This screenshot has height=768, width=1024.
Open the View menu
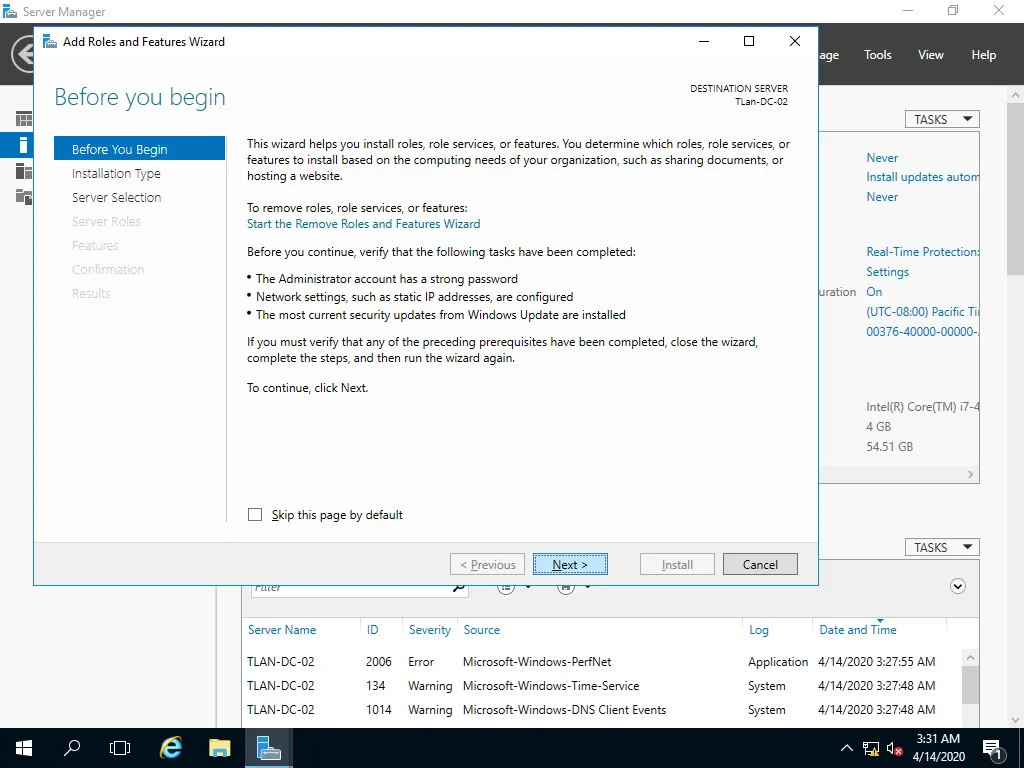pyautogui.click(x=931, y=55)
